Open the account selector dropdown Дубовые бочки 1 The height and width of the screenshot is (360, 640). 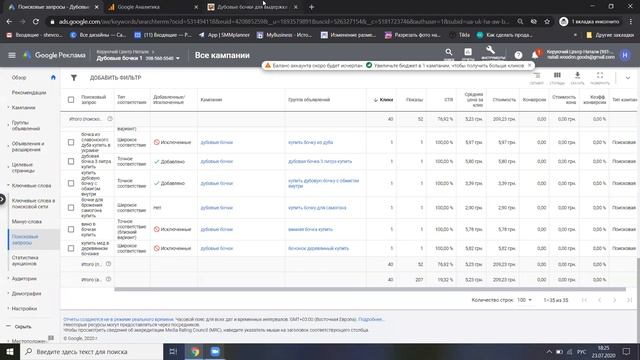click(x=138, y=58)
